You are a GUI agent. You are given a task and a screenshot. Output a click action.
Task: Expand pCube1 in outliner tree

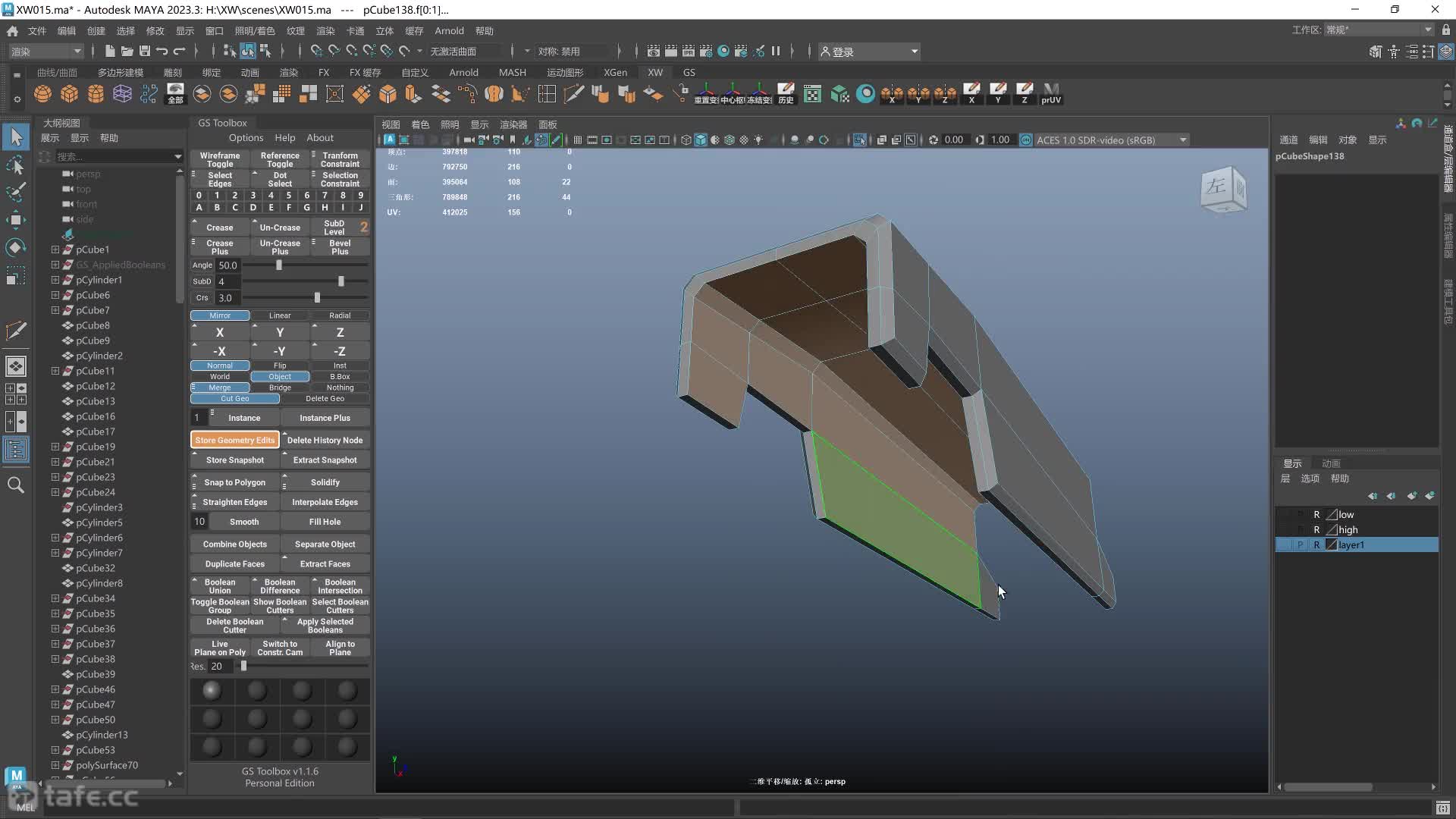[55, 249]
